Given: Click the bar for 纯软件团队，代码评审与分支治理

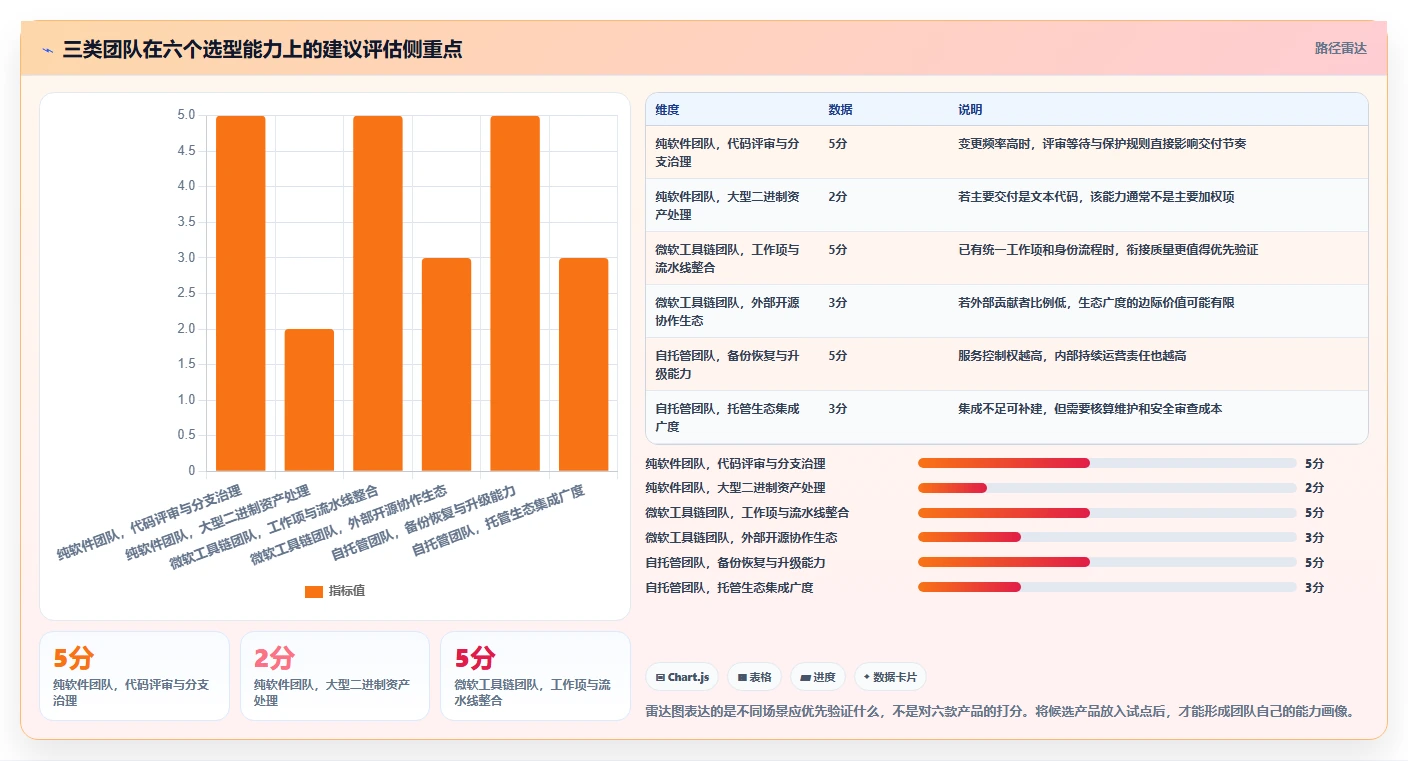Looking at the screenshot, I should (x=241, y=293).
